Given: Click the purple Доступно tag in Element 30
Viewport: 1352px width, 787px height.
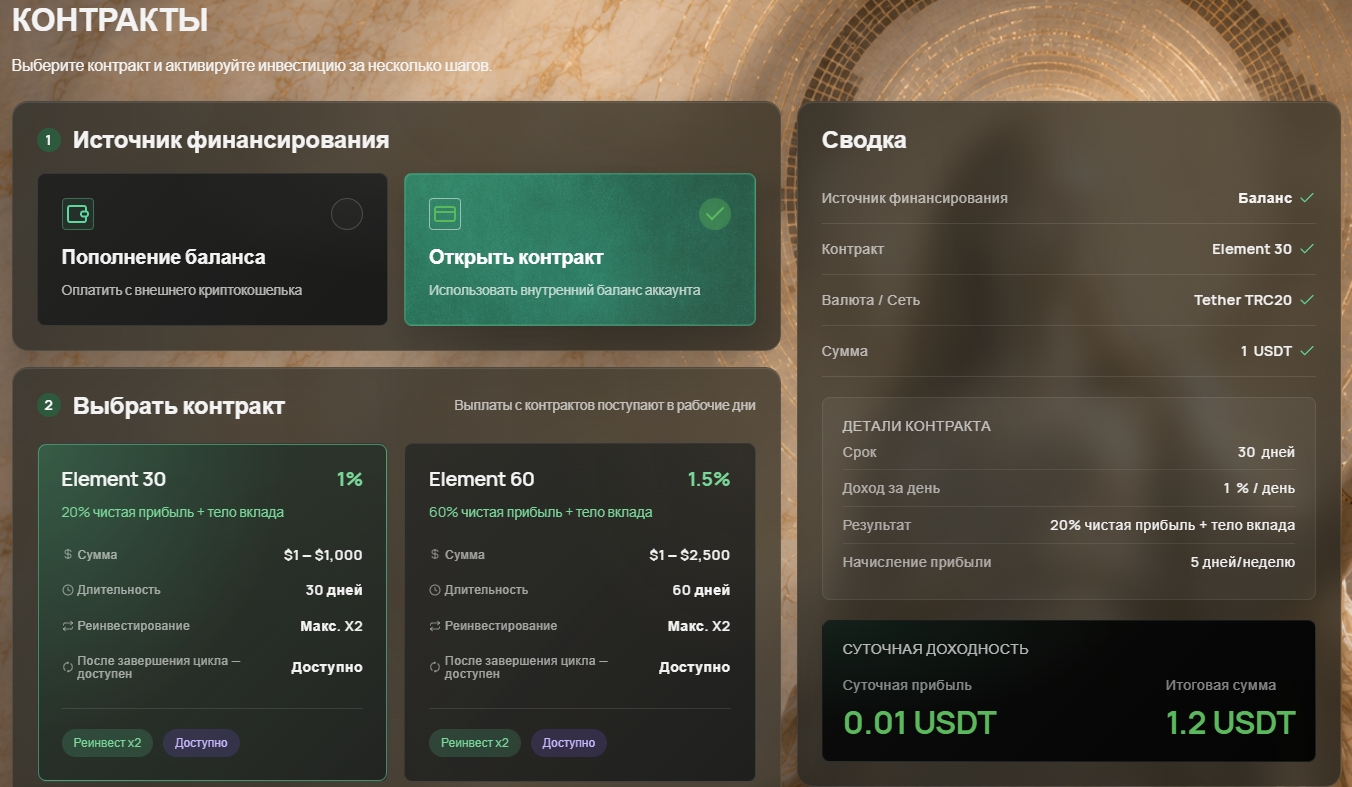Looking at the screenshot, I should (x=201, y=743).
